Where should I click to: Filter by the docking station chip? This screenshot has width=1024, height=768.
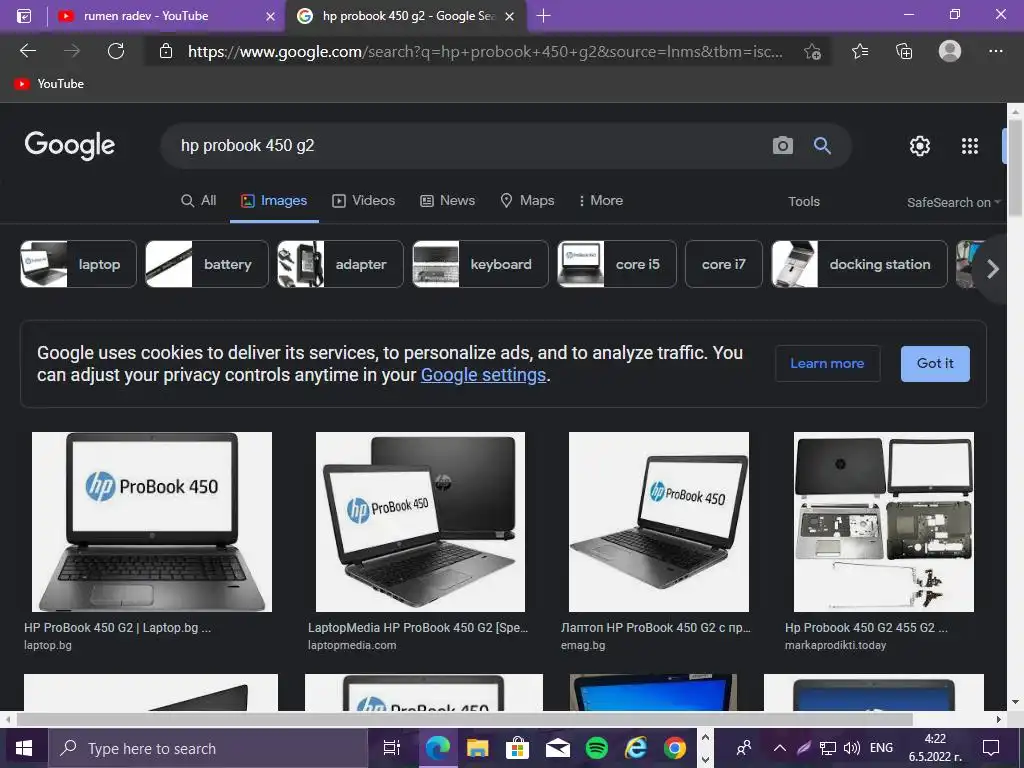coord(859,264)
